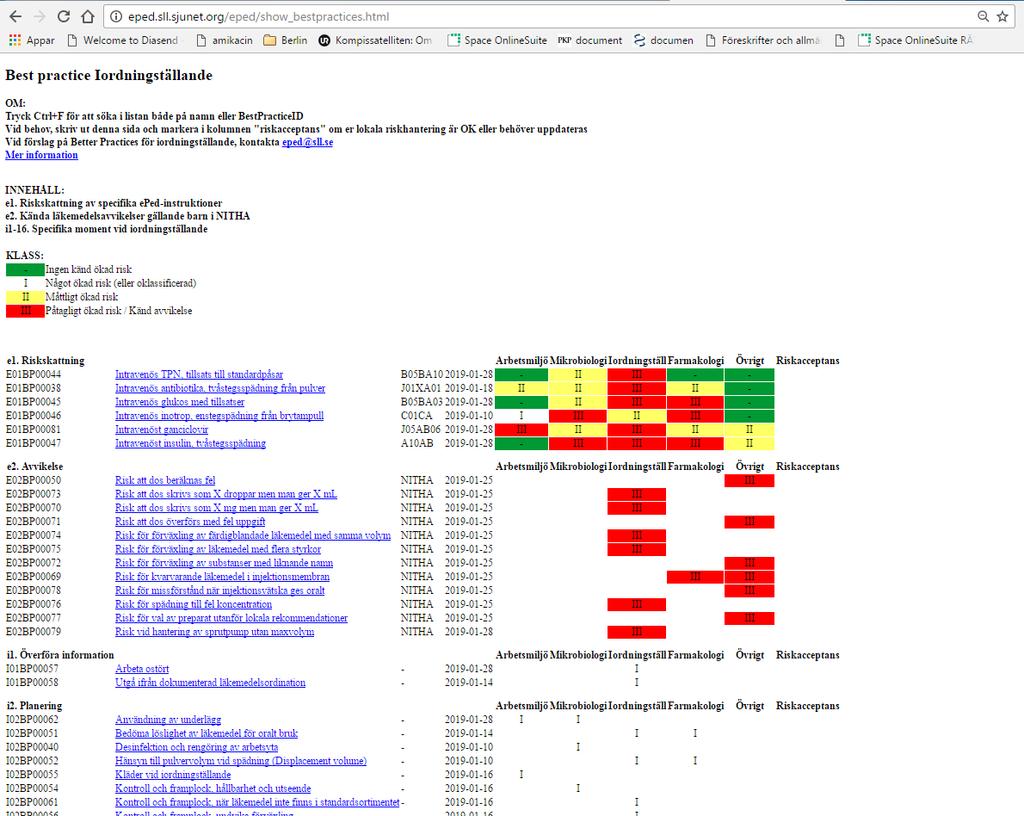Open the eped@sll.se email link

coord(308,142)
